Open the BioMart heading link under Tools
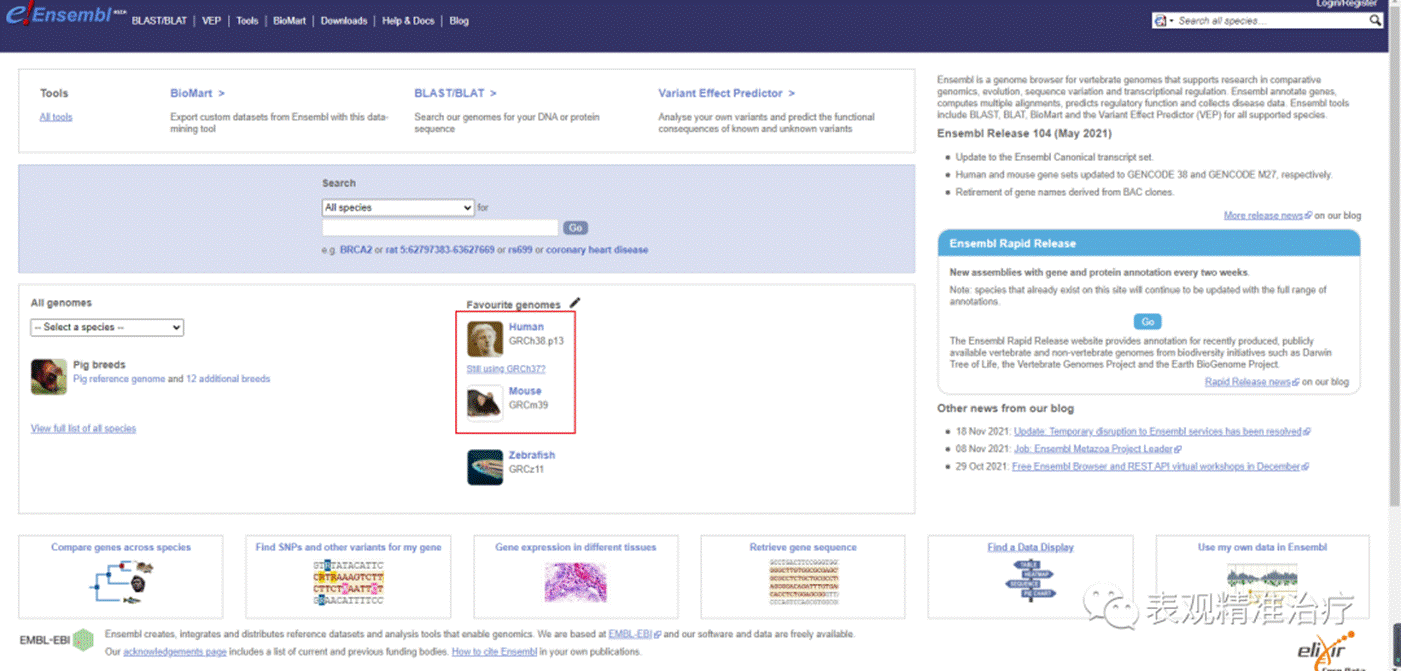1401x671 pixels. [197, 93]
